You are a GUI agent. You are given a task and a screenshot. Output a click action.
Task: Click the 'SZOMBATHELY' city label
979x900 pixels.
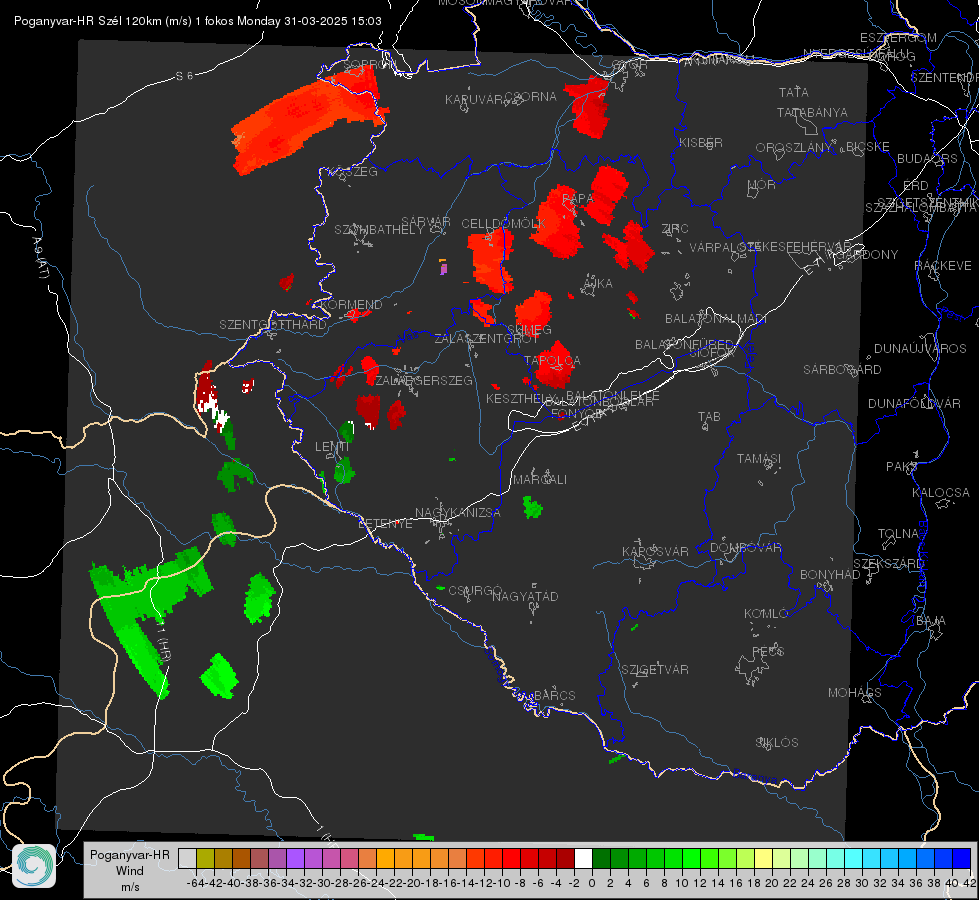(x=379, y=230)
